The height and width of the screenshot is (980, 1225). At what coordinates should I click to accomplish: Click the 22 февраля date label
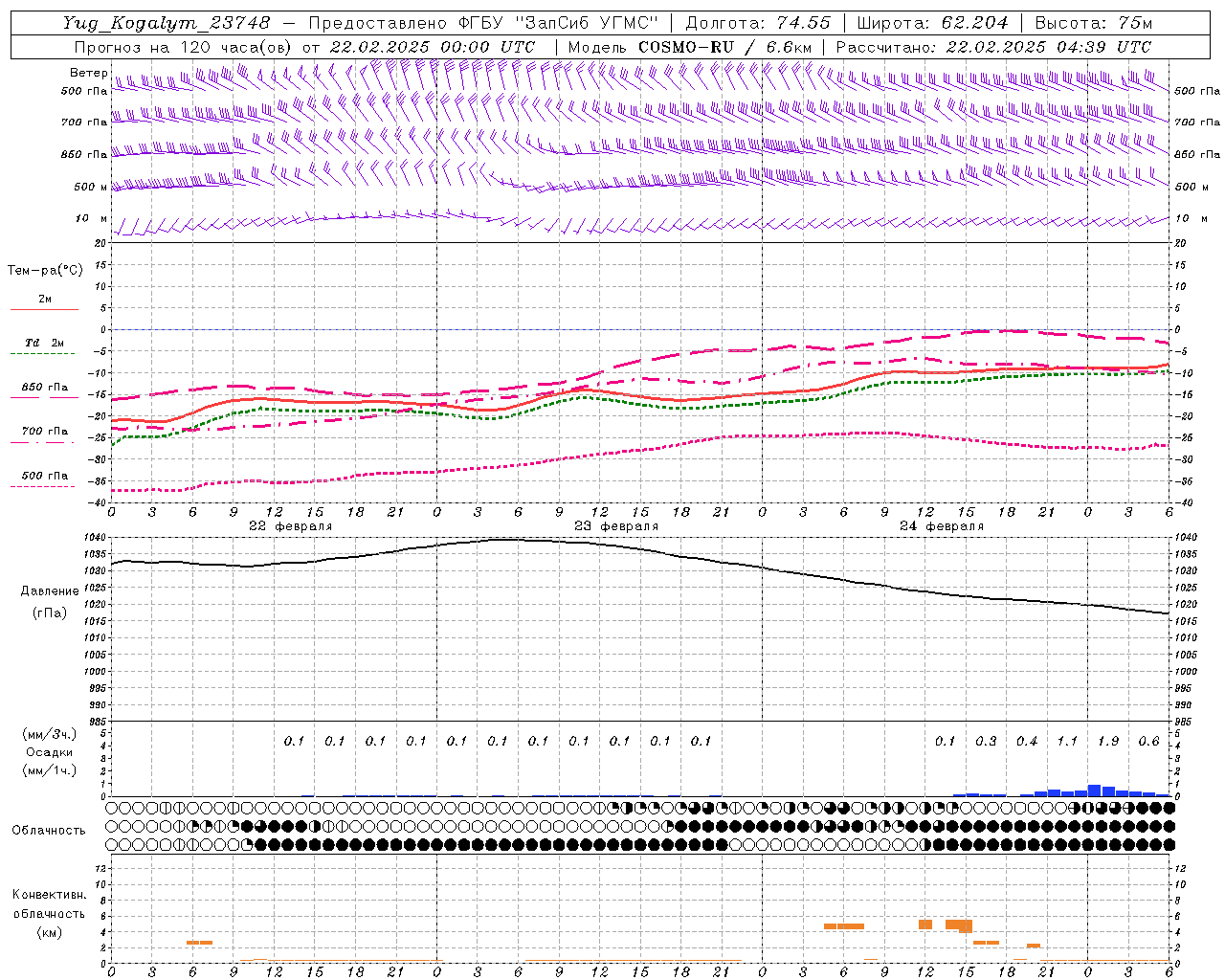[291, 526]
